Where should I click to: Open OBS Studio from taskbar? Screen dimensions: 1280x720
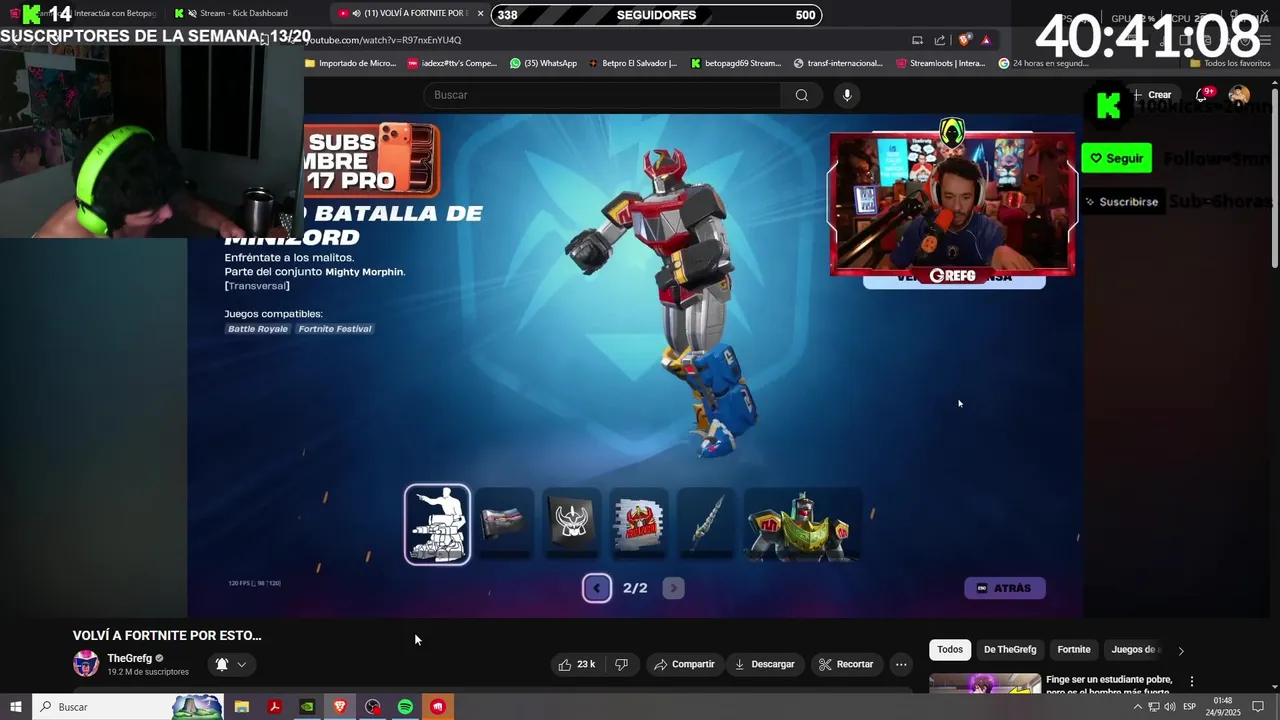coord(373,707)
